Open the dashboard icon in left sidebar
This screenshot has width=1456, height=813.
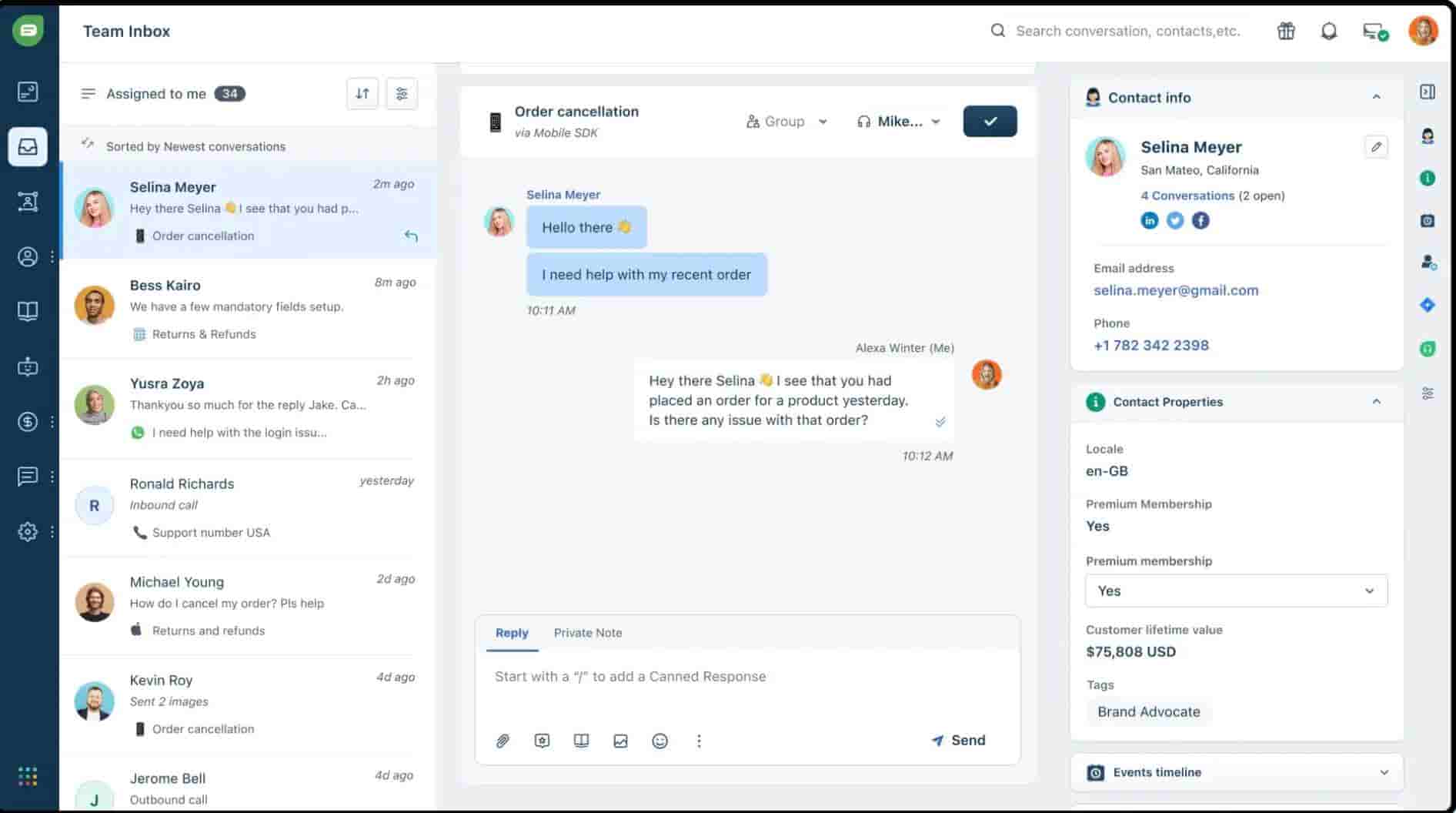28,92
